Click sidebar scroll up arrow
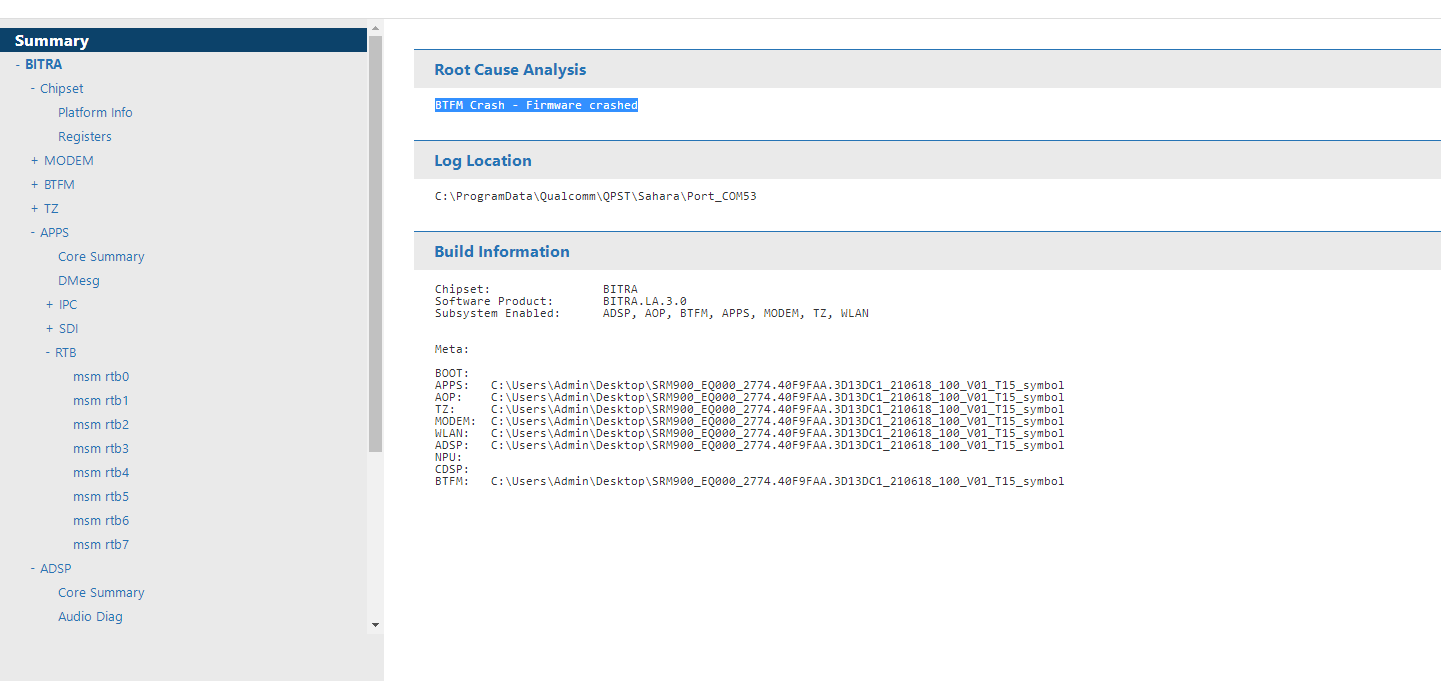 [375, 27]
